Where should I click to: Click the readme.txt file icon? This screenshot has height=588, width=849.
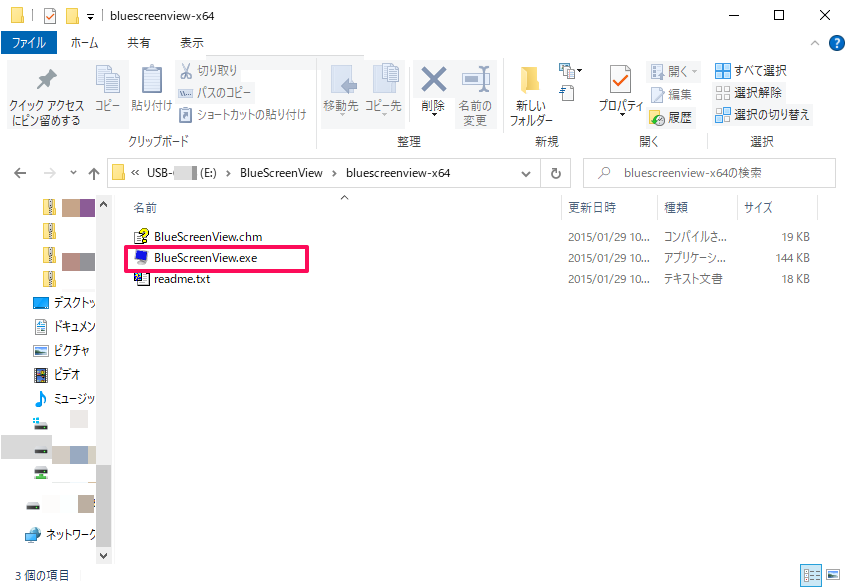[142, 279]
